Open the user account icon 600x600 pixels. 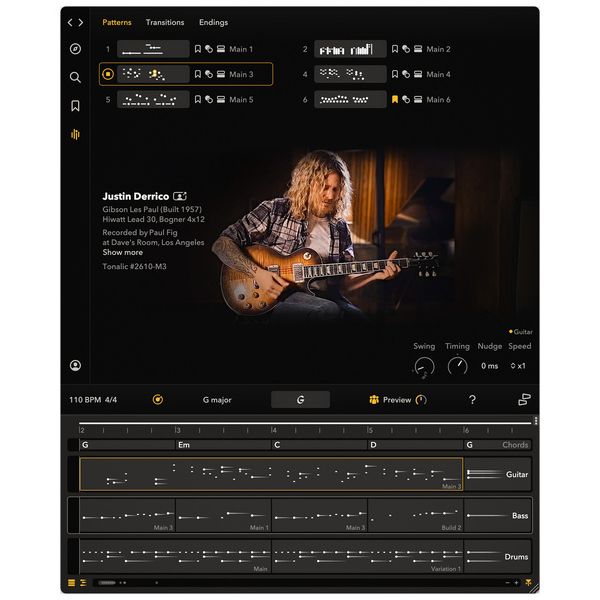pyautogui.click(x=75, y=366)
